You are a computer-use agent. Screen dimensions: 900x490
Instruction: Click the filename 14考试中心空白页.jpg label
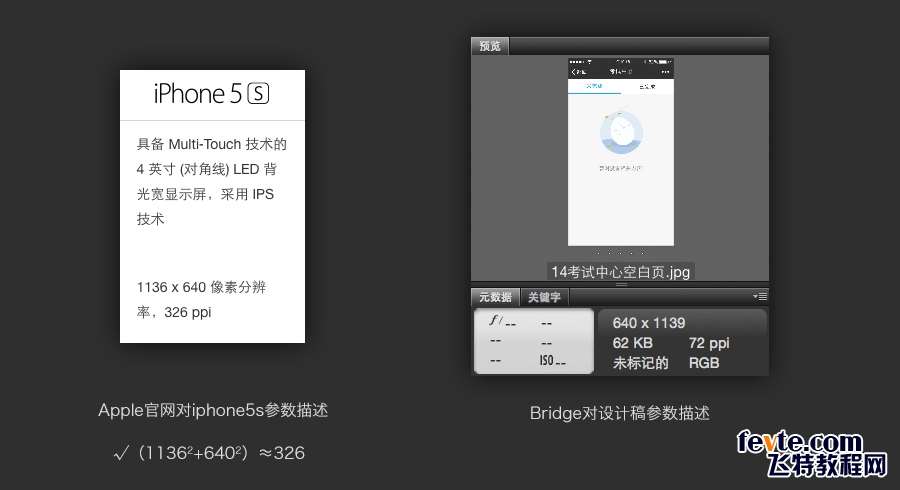pyautogui.click(x=620, y=271)
